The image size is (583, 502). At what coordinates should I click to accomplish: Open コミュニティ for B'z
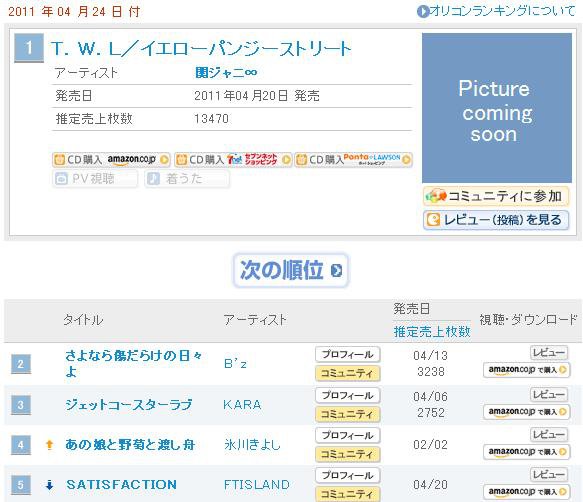348,373
